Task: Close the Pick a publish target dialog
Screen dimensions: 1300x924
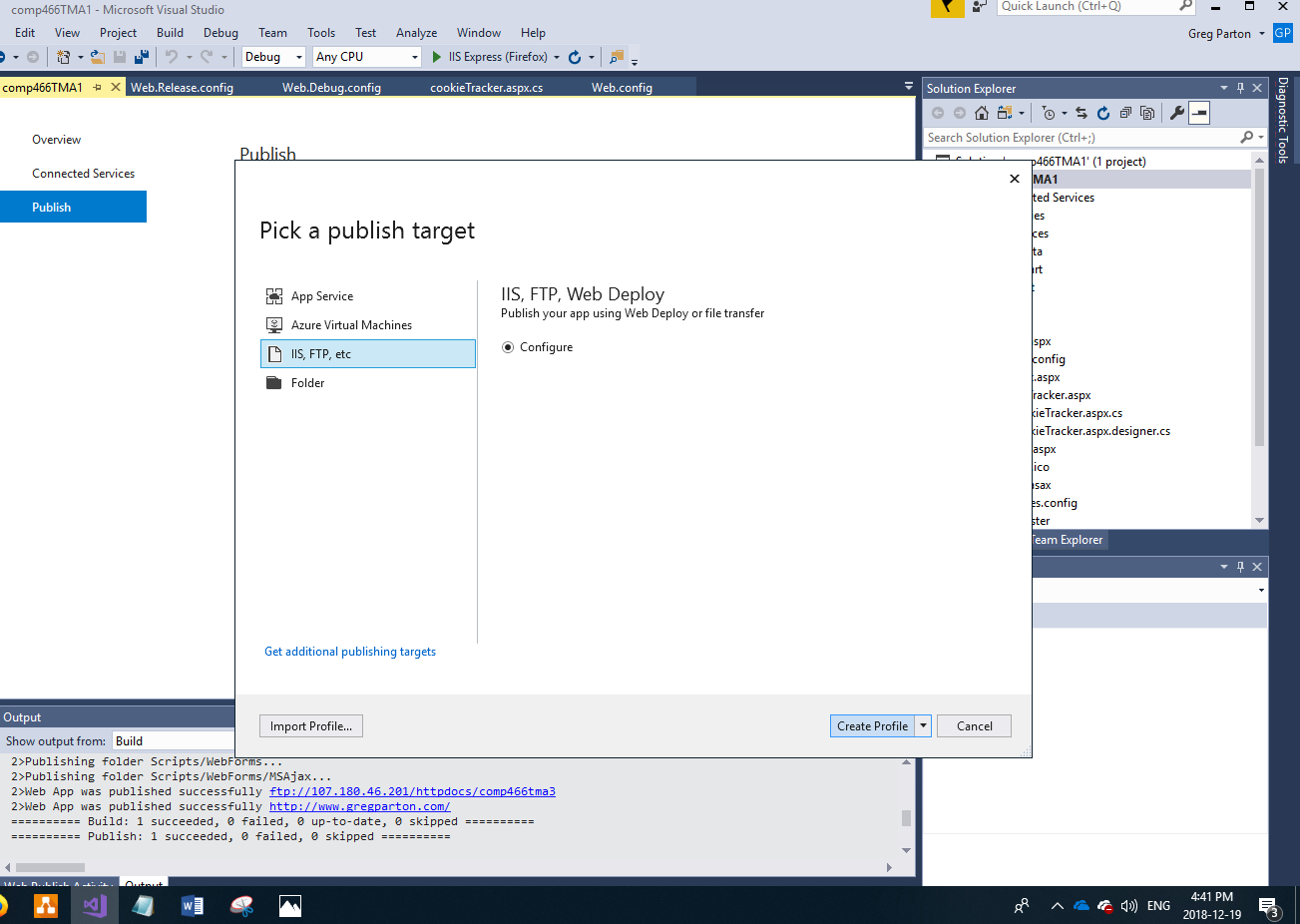Action: 1015,179
